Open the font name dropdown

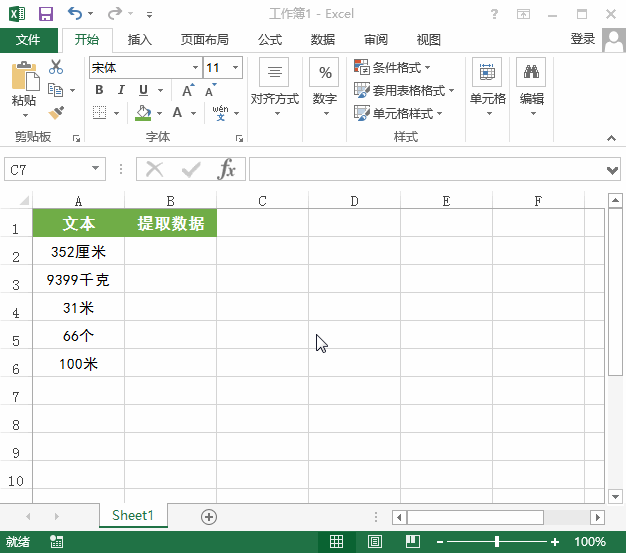(194, 68)
